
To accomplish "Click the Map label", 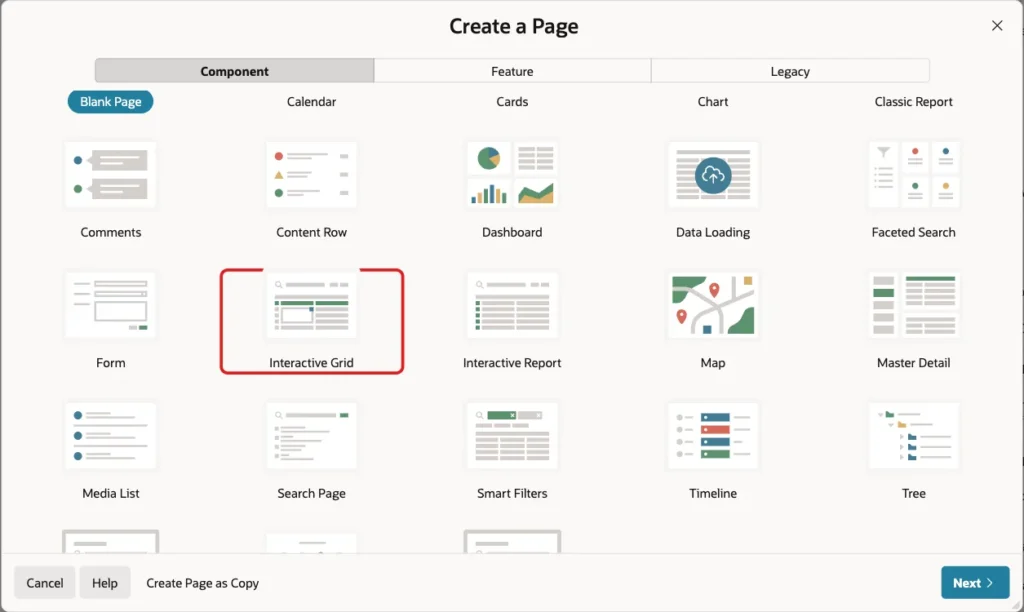I will (x=712, y=362).
